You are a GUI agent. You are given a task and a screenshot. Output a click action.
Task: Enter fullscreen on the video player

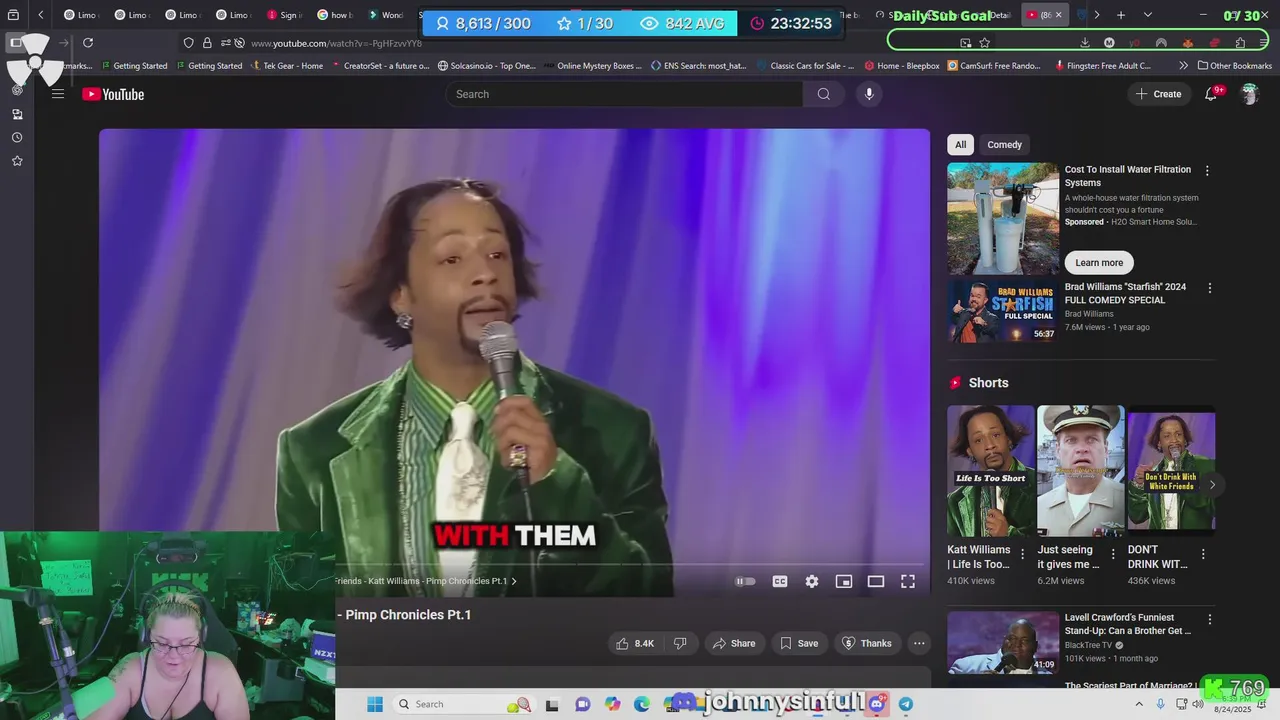point(908,581)
